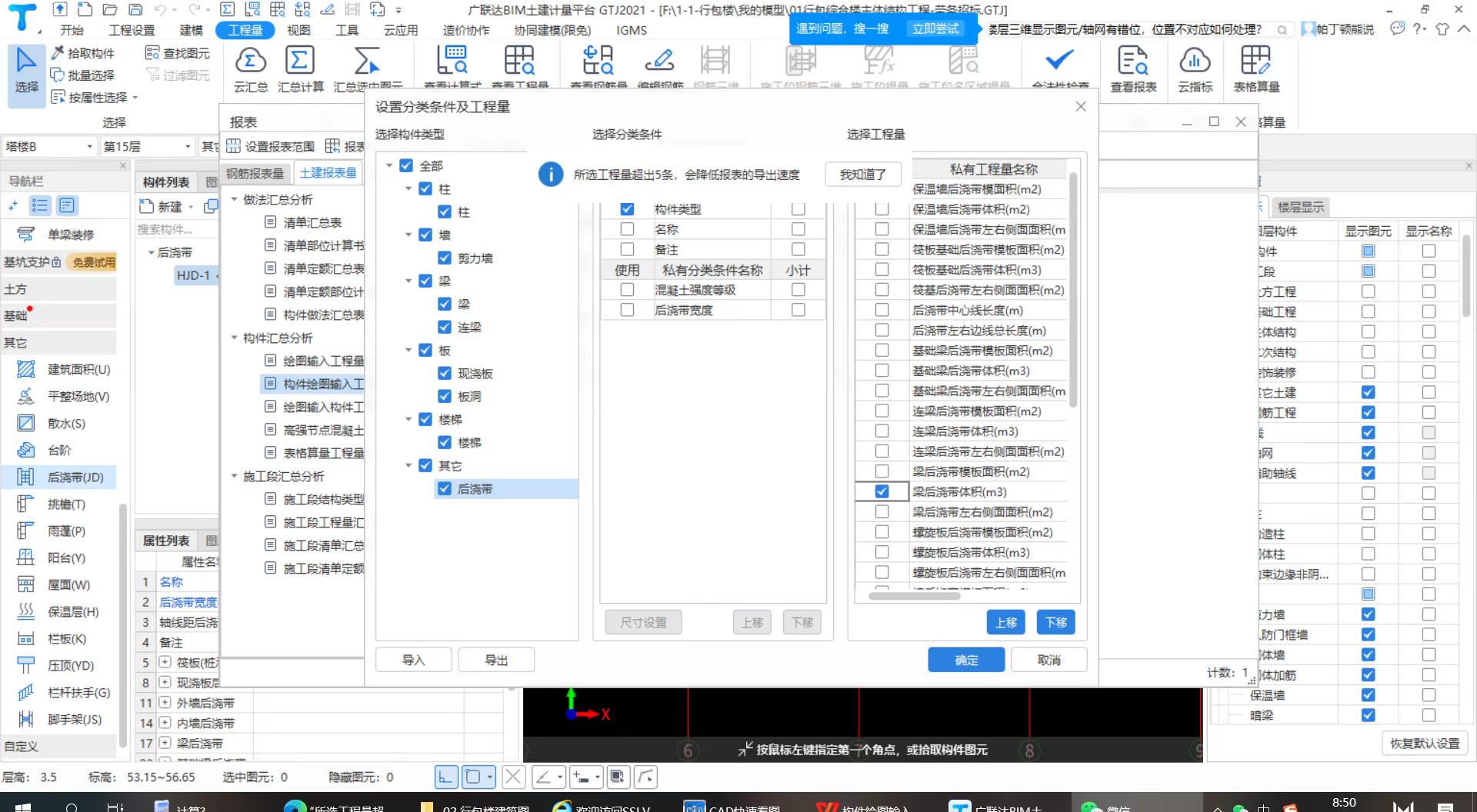This screenshot has height=812, width=1477.
Task: Click the 导出 button
Action: pyautogui.click(x=496, y=660)
